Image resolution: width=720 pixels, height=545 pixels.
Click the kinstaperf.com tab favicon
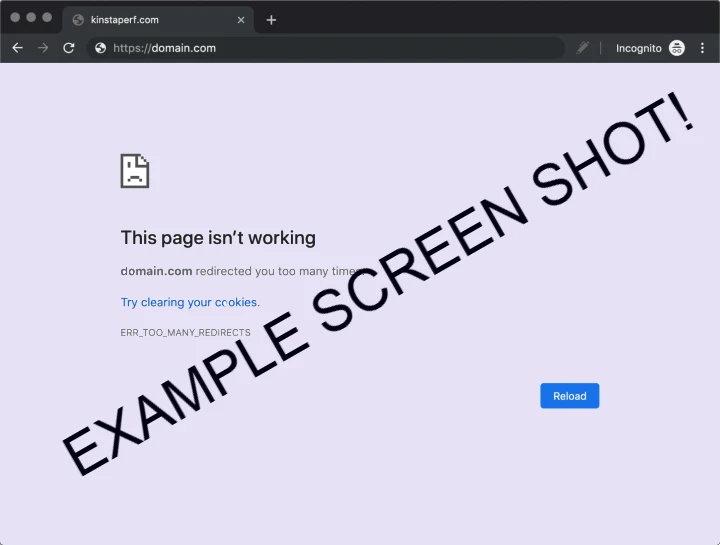[78, 20]
